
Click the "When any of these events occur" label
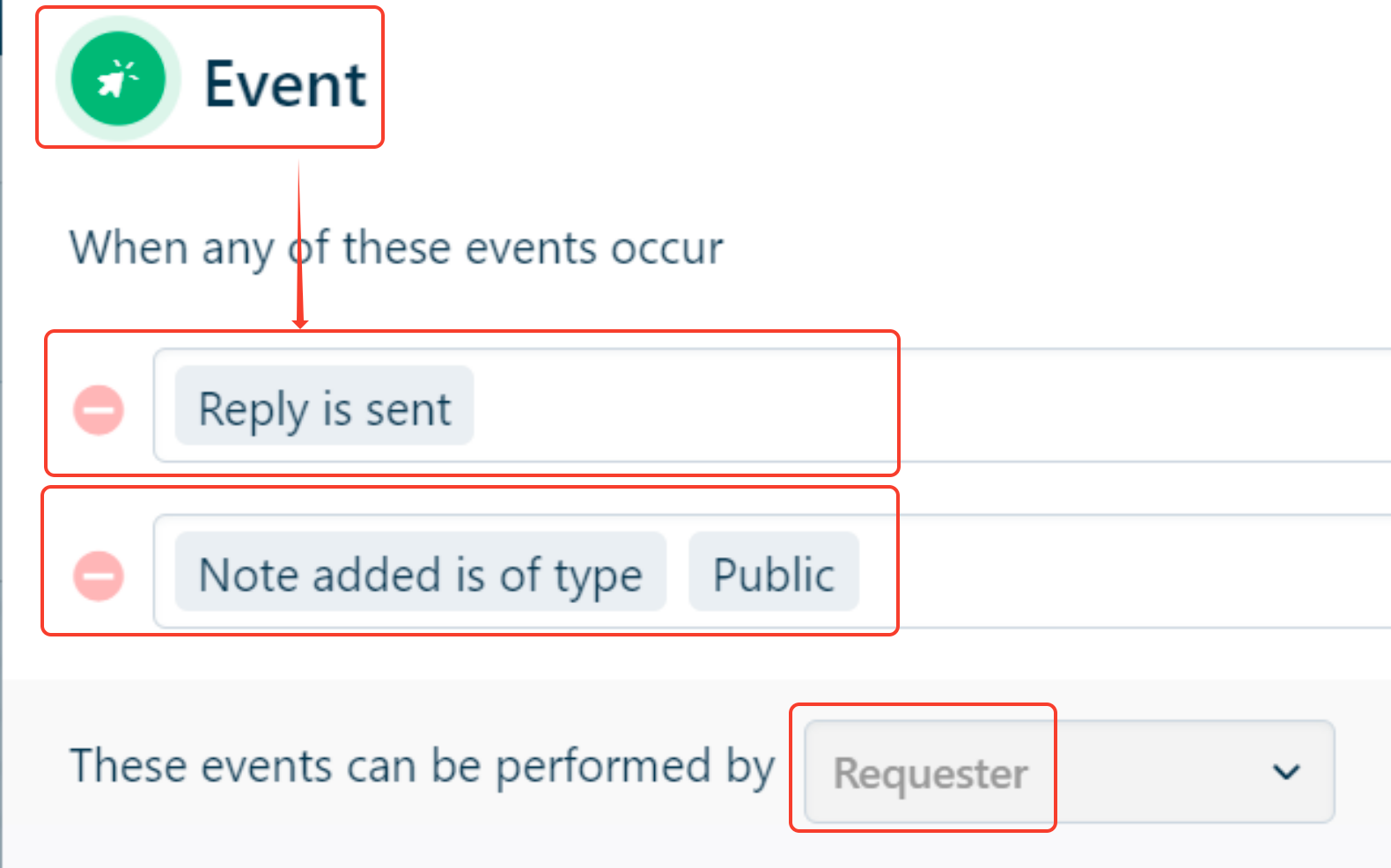pyautogui.click(x=395, y=247)
